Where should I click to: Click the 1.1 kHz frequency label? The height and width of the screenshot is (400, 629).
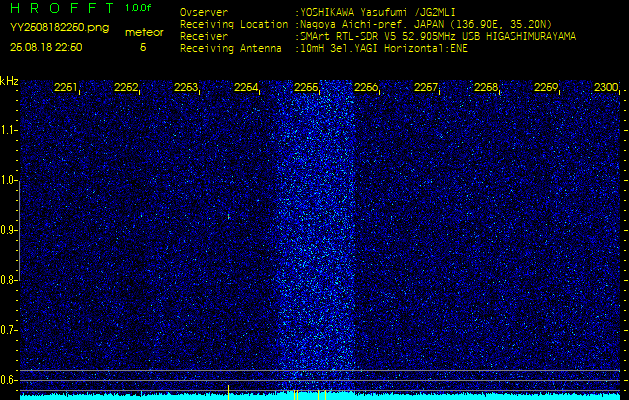[x=7, y=130]
